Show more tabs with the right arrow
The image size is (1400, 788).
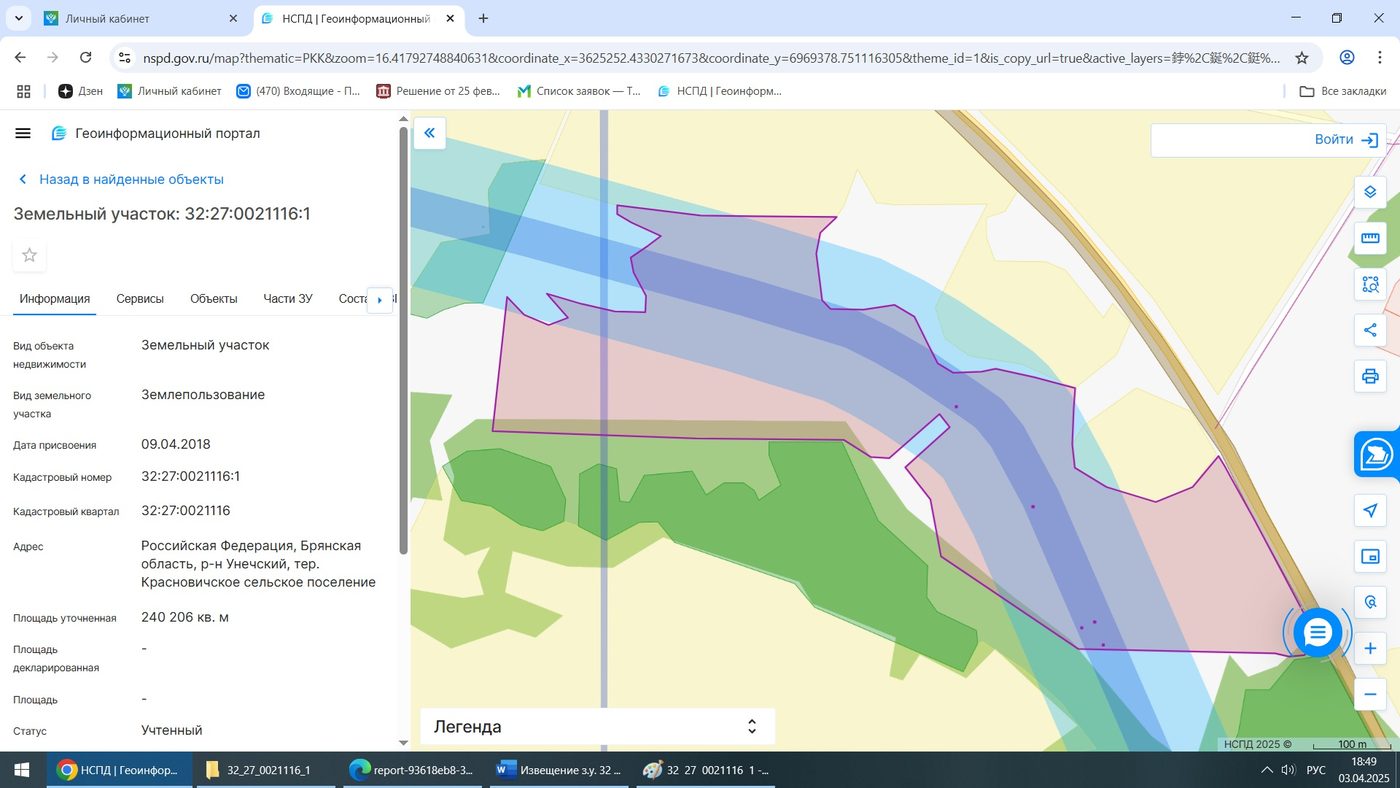(x=379, y=300)
